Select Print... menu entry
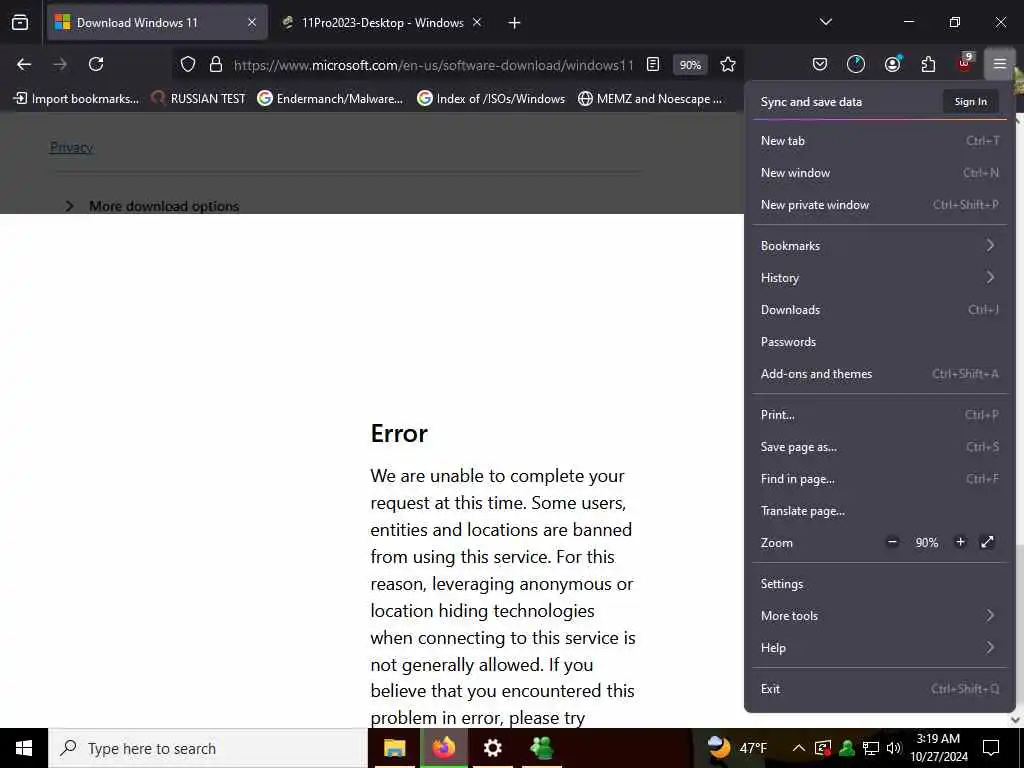The width and height of the screenshot is (1024, 768). (880, 415)
